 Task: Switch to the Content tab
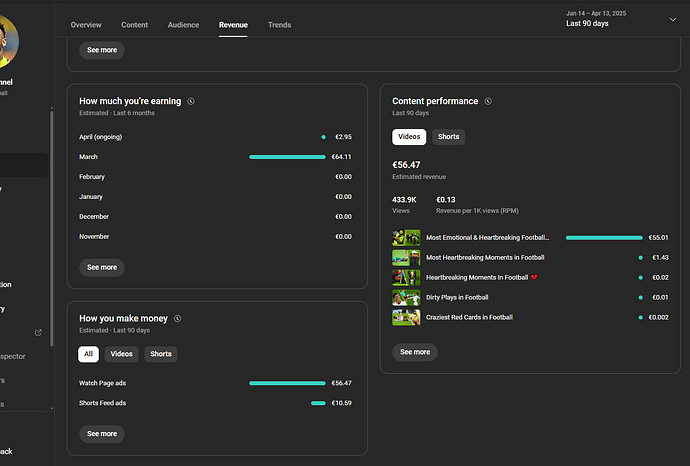135,25
